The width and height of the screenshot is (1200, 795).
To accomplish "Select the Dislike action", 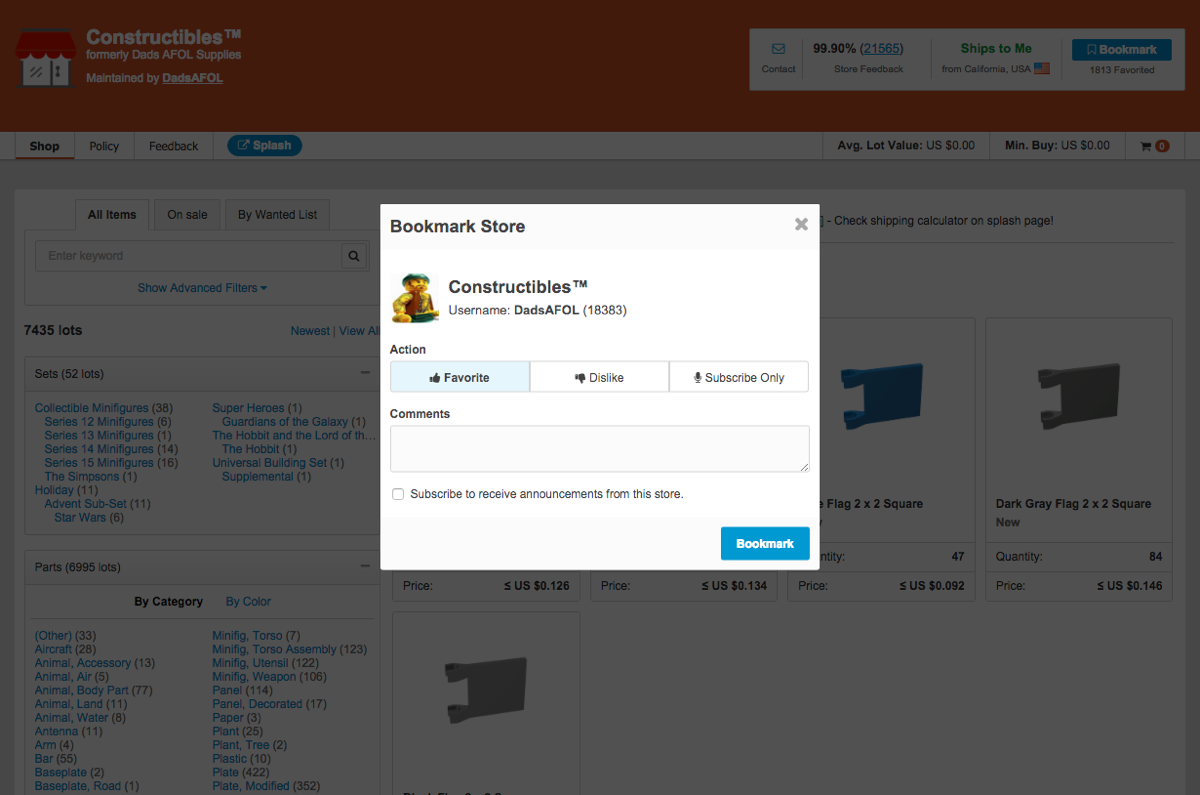I will (599, 377).
